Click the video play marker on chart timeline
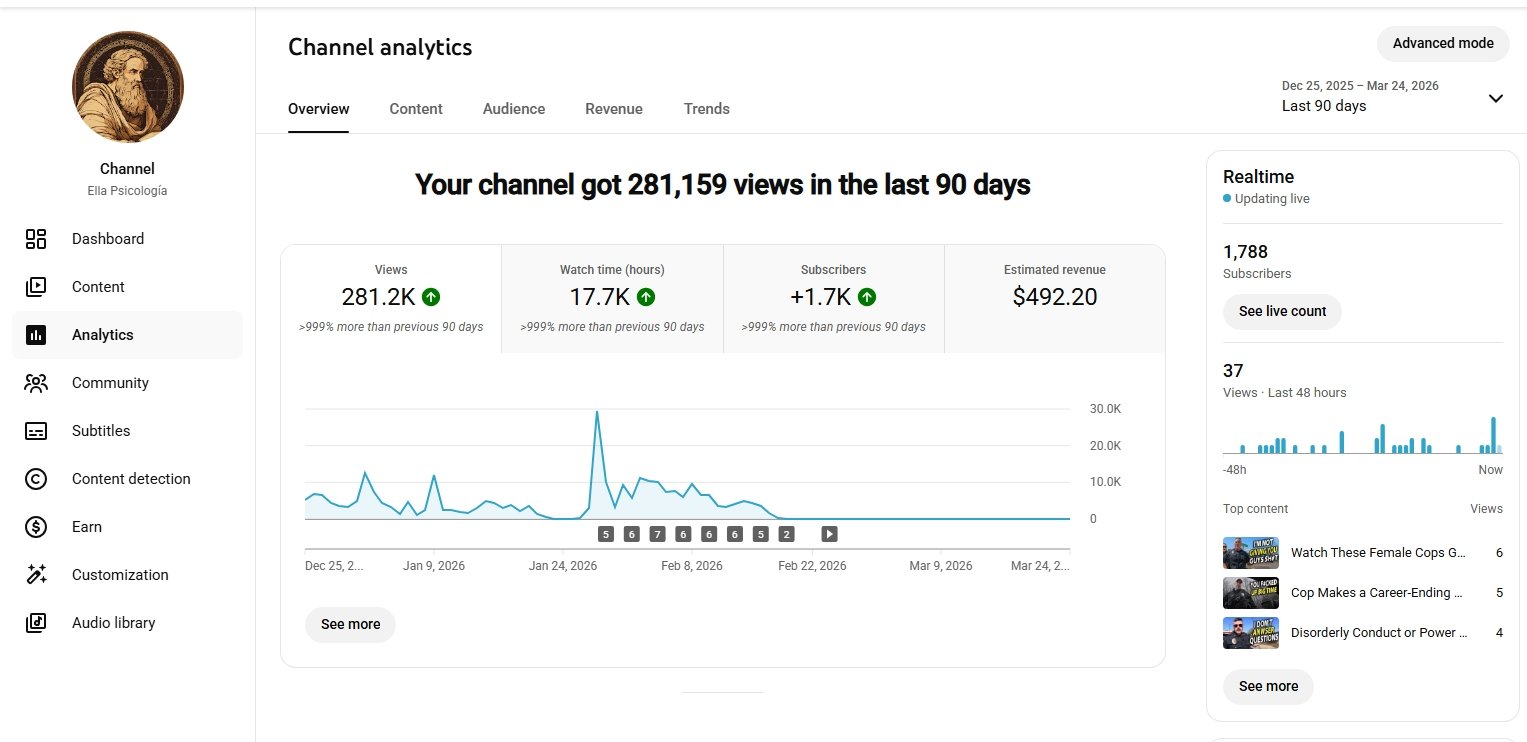Screen dimensions: 1527x742 (x=829, y=534)
